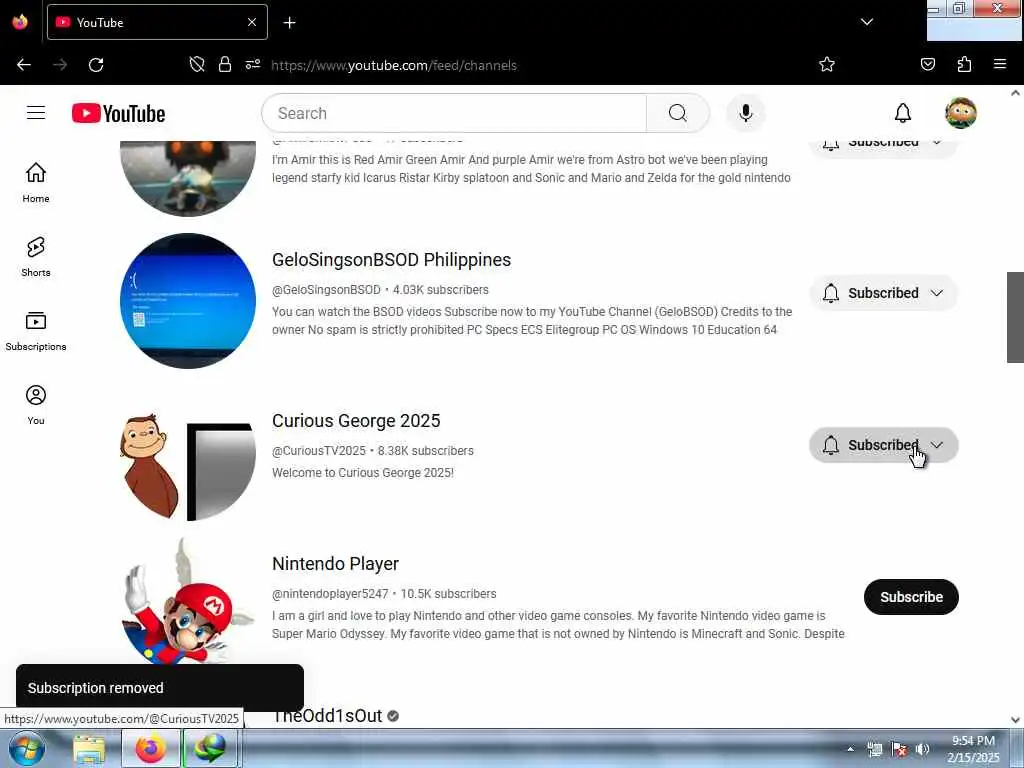The image size is (1024, 768).
Task: Open the YouTube notifications bell
Action: [x=903, y=113]
